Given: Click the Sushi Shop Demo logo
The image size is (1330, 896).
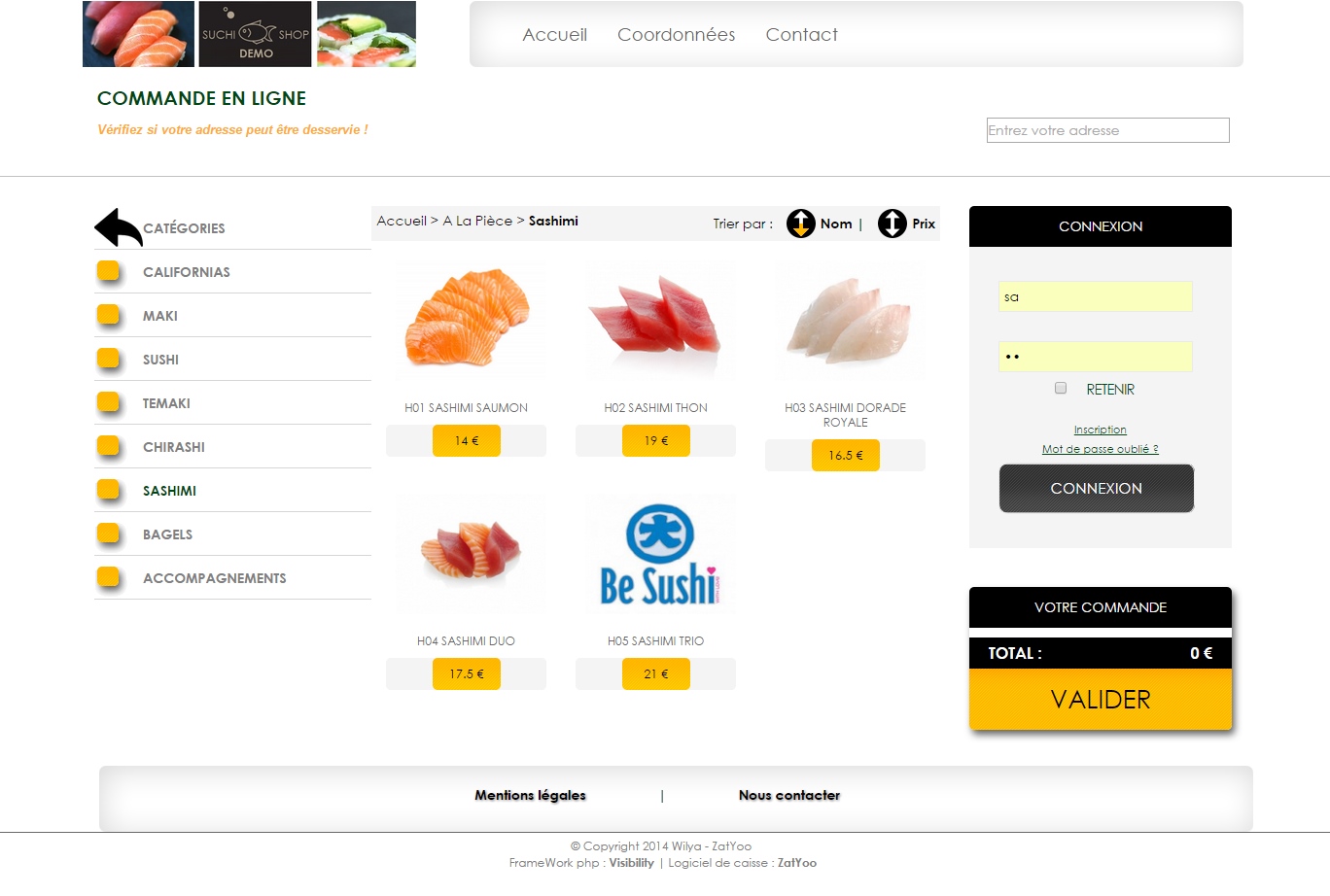Looking at the screenshot, I should 255,34.
